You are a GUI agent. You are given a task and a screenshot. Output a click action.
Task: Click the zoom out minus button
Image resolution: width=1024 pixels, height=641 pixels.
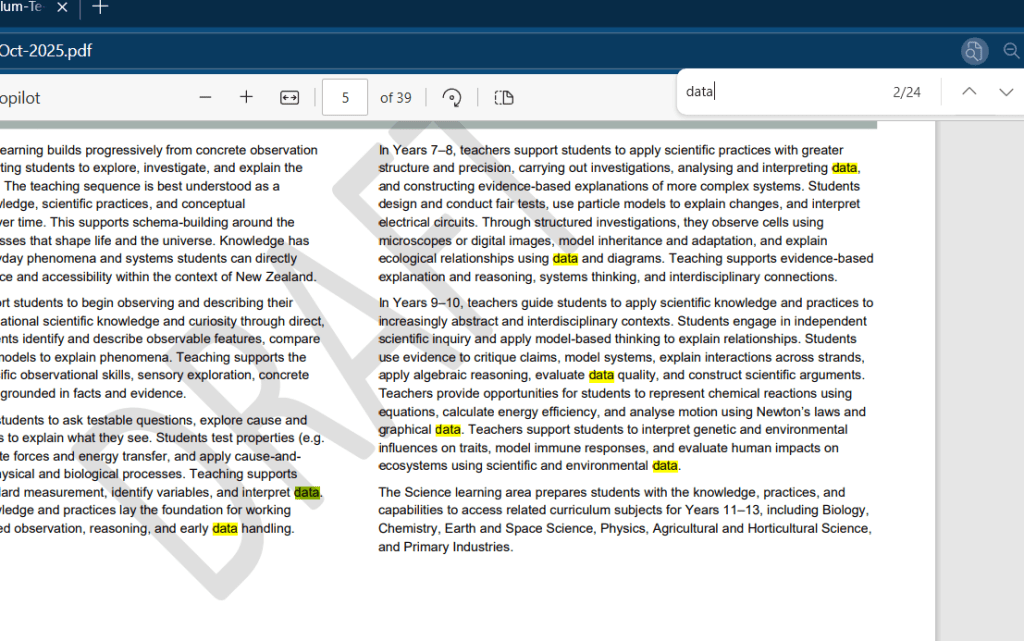[205, 97]
